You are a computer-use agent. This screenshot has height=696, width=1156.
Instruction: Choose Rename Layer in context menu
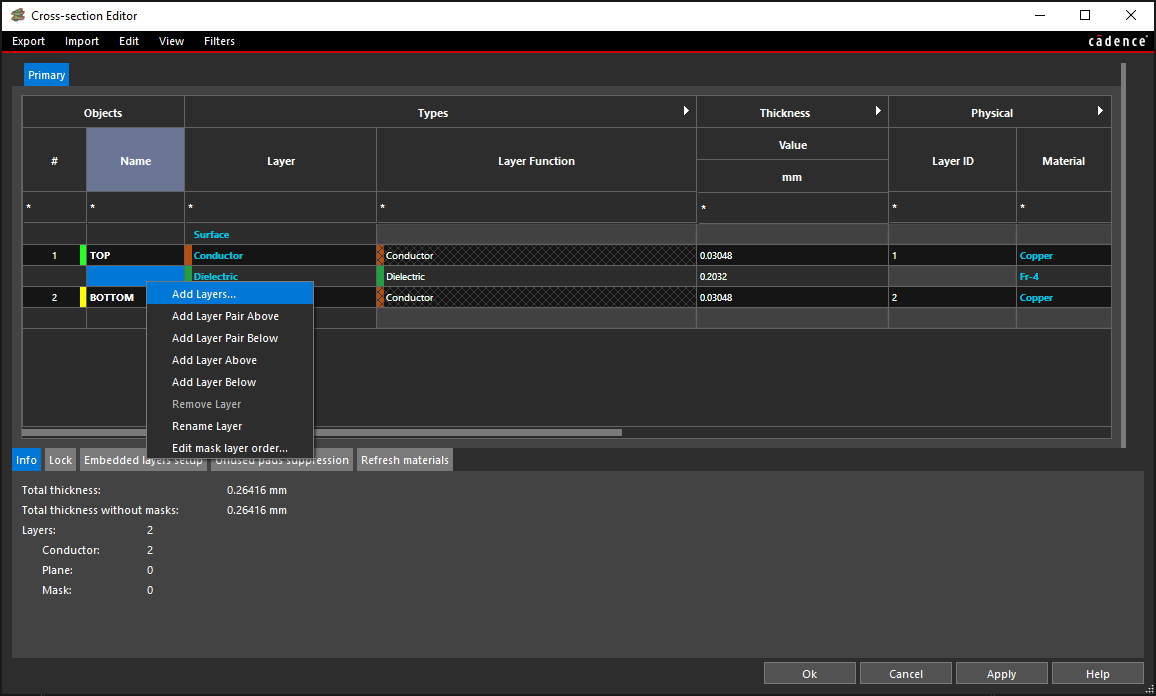[x=207, y=426]
